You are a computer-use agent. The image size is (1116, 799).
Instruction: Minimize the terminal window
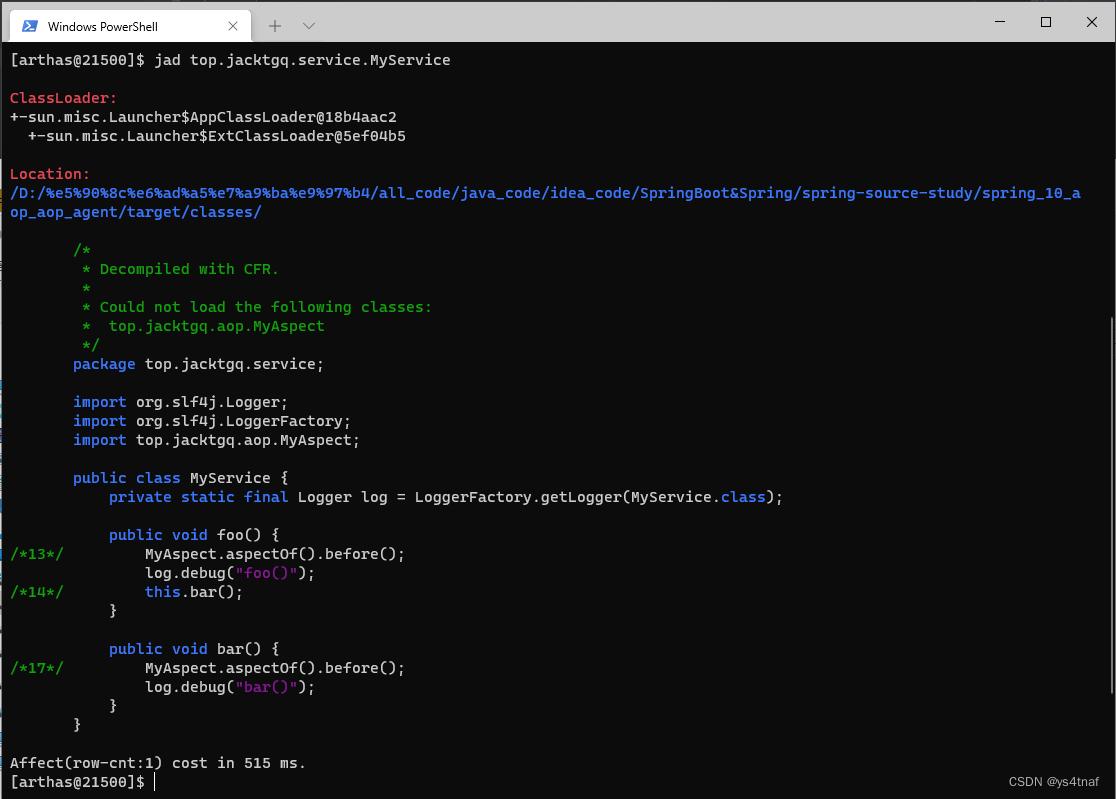(x=999, y=21)
